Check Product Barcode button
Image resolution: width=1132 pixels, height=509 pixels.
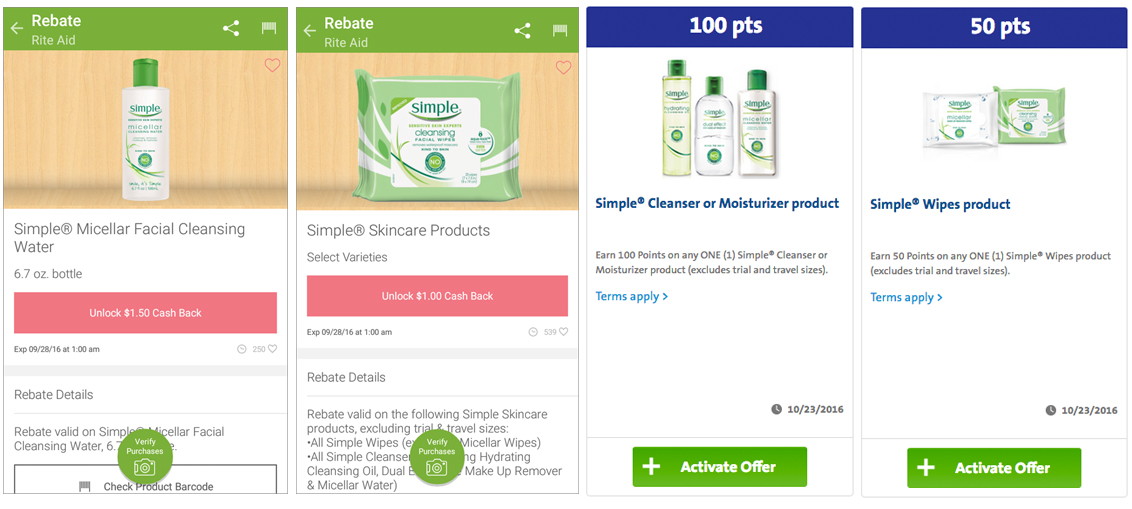click(x=145, y=480)
